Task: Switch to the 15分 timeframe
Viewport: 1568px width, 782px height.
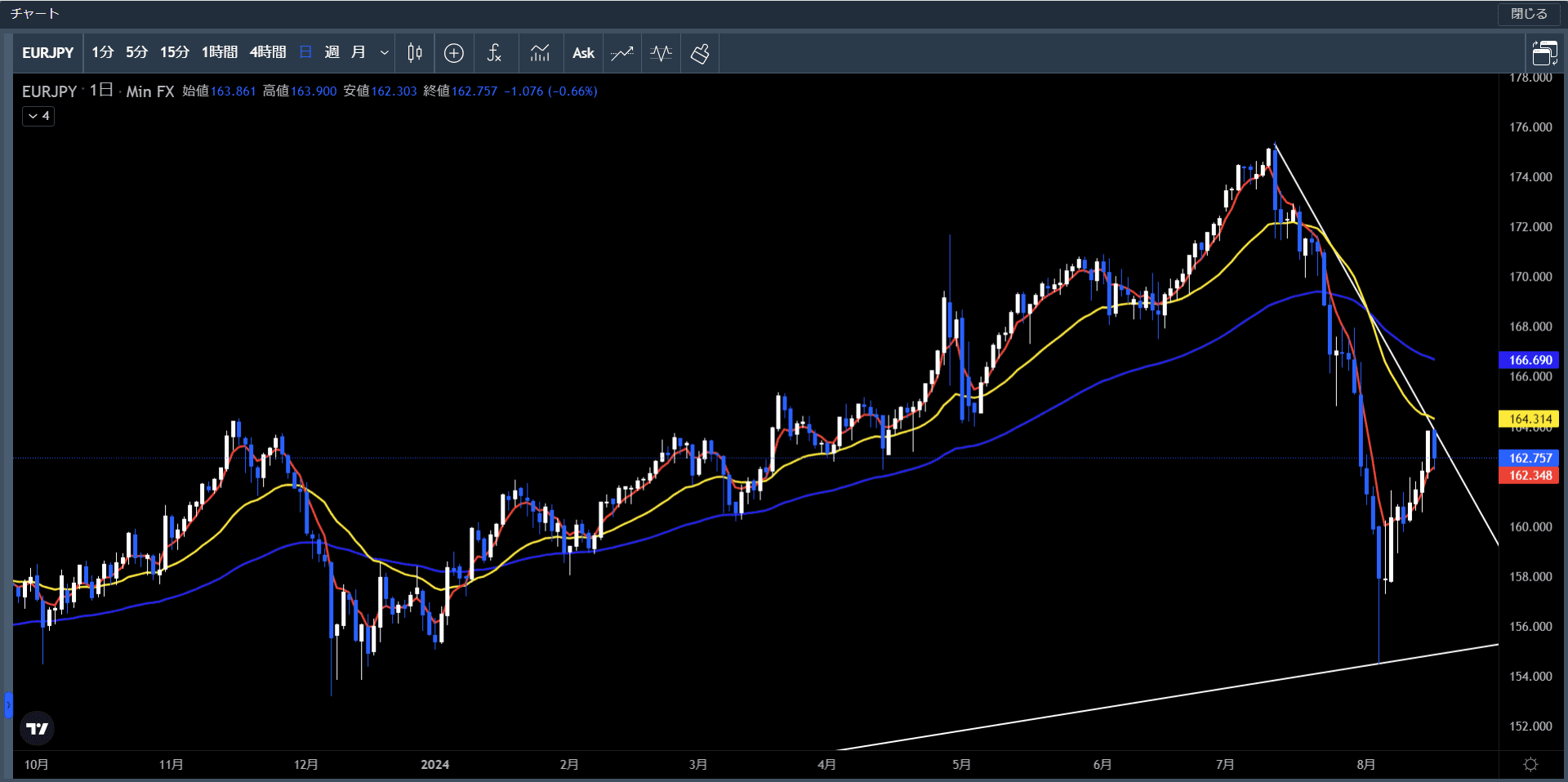Action: click(x=175, y=53)
